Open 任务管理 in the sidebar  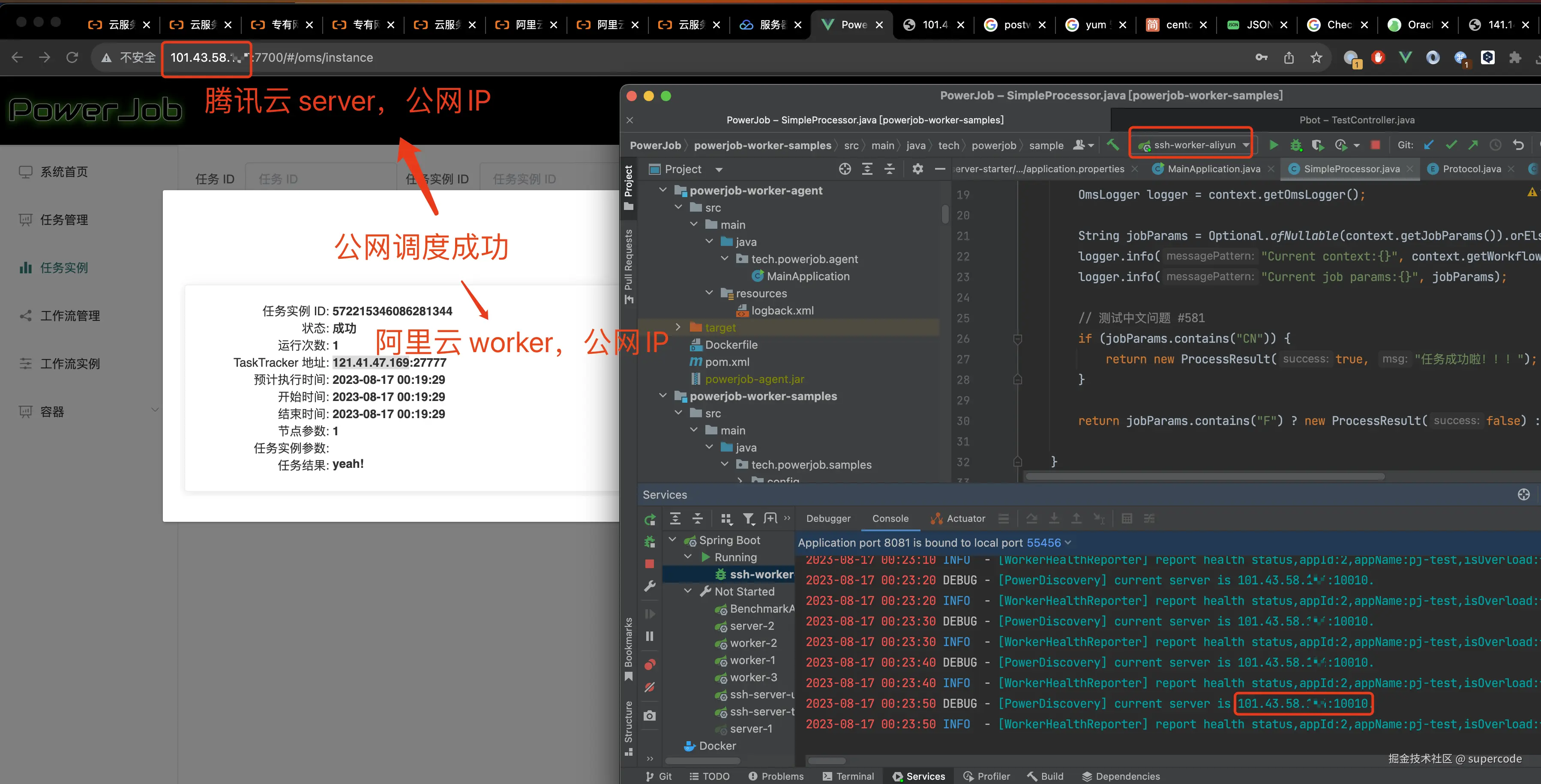coord(64,220)
